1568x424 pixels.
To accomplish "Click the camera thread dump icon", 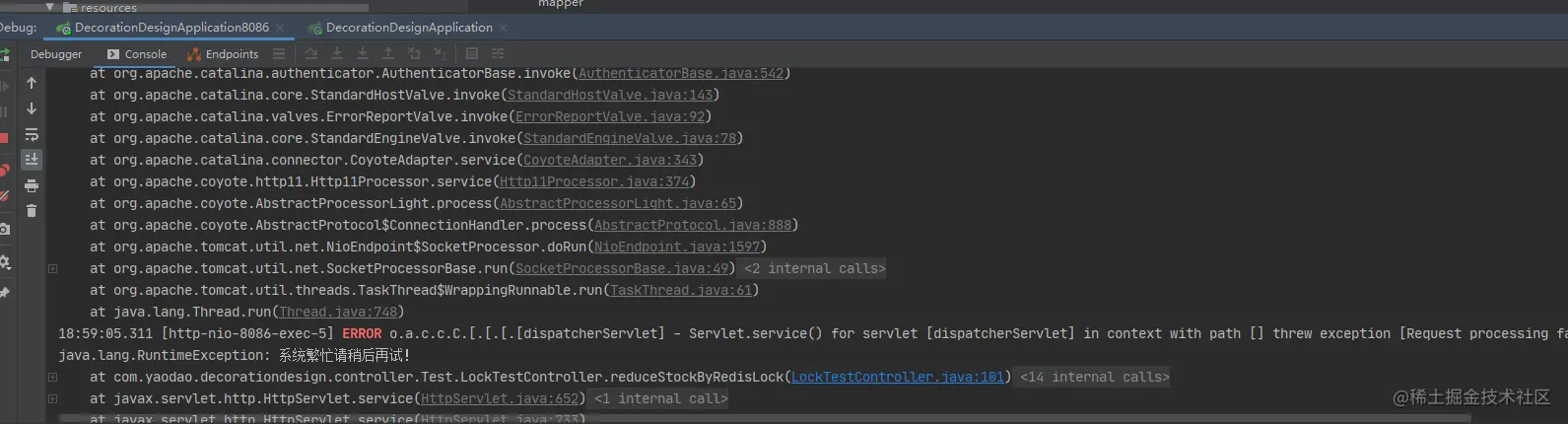I will coord(4,229).
